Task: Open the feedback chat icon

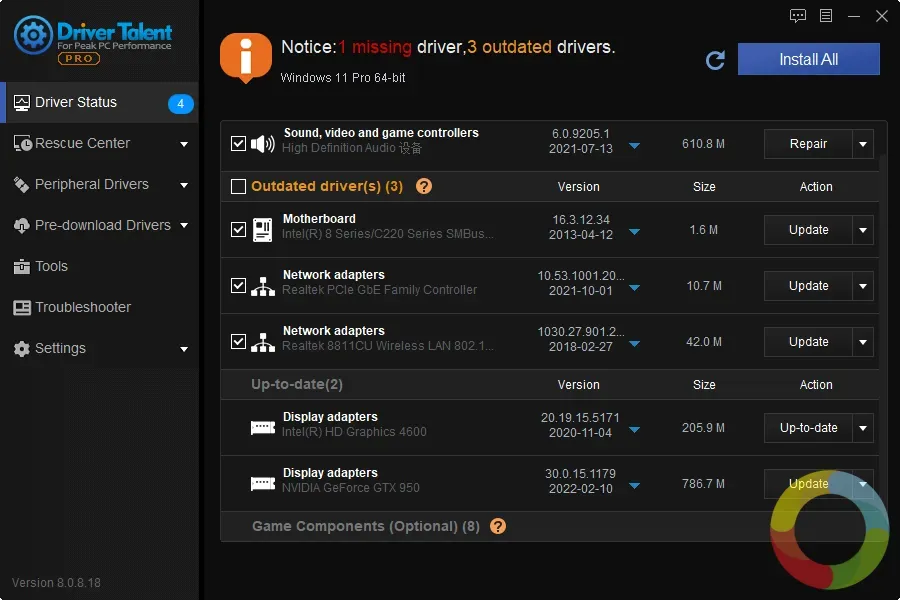Action: pyautogui.click(x=798, y=16)
